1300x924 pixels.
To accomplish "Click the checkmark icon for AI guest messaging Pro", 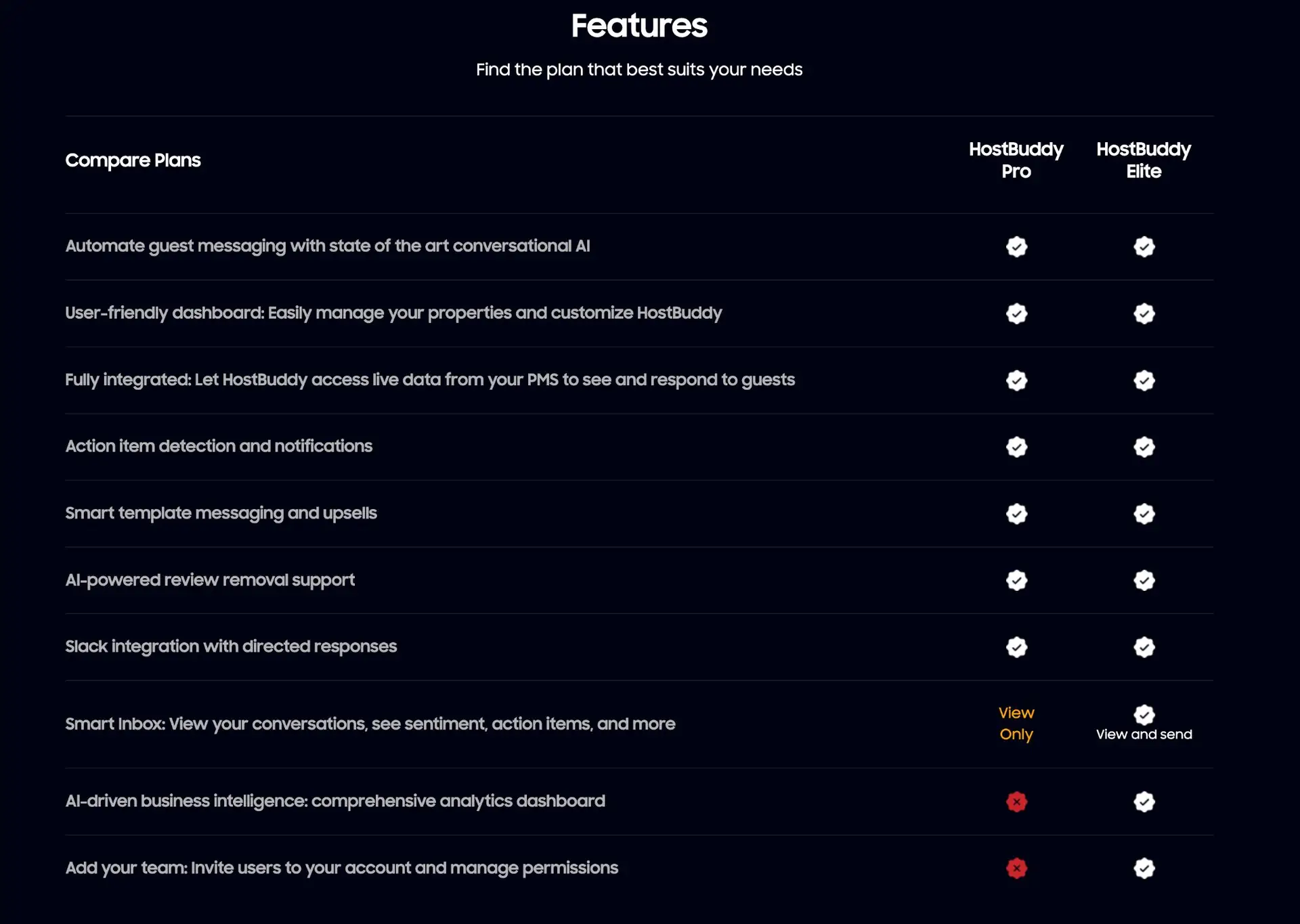I will coord(1016,246).
